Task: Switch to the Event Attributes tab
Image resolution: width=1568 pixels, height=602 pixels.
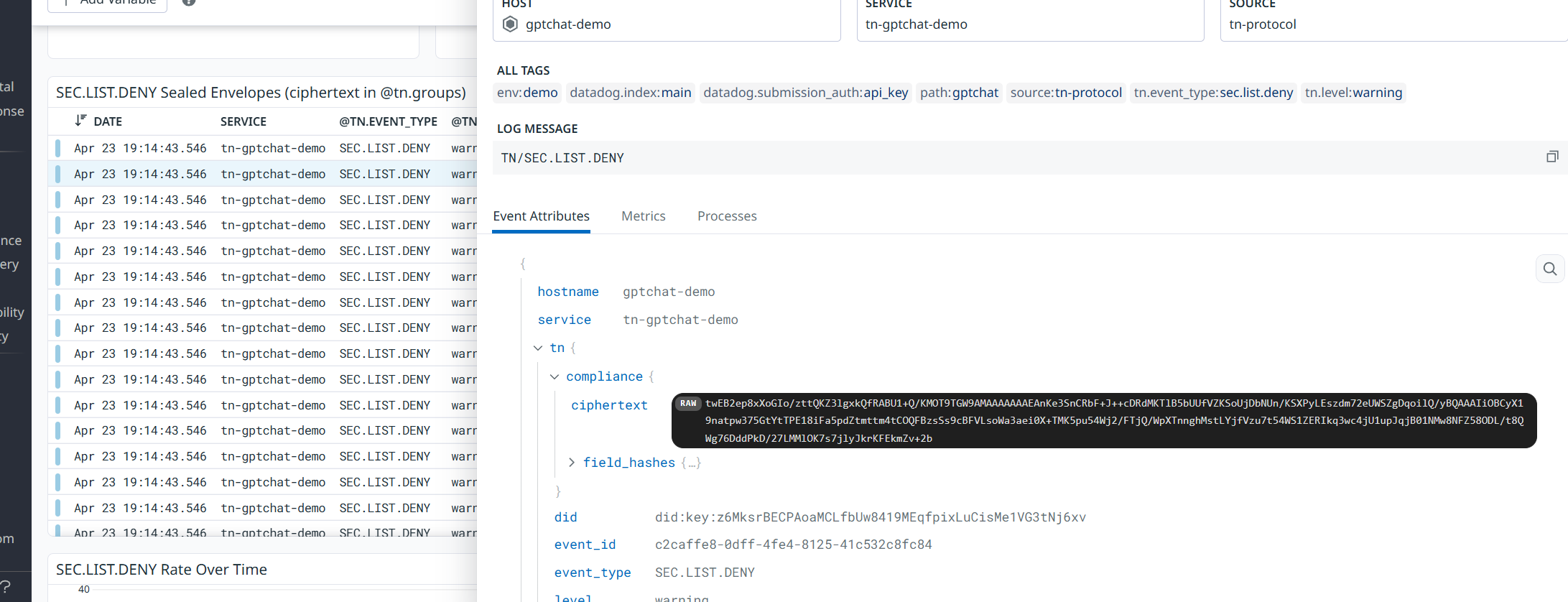Action: pyautogui.click(x=542, y=216)
